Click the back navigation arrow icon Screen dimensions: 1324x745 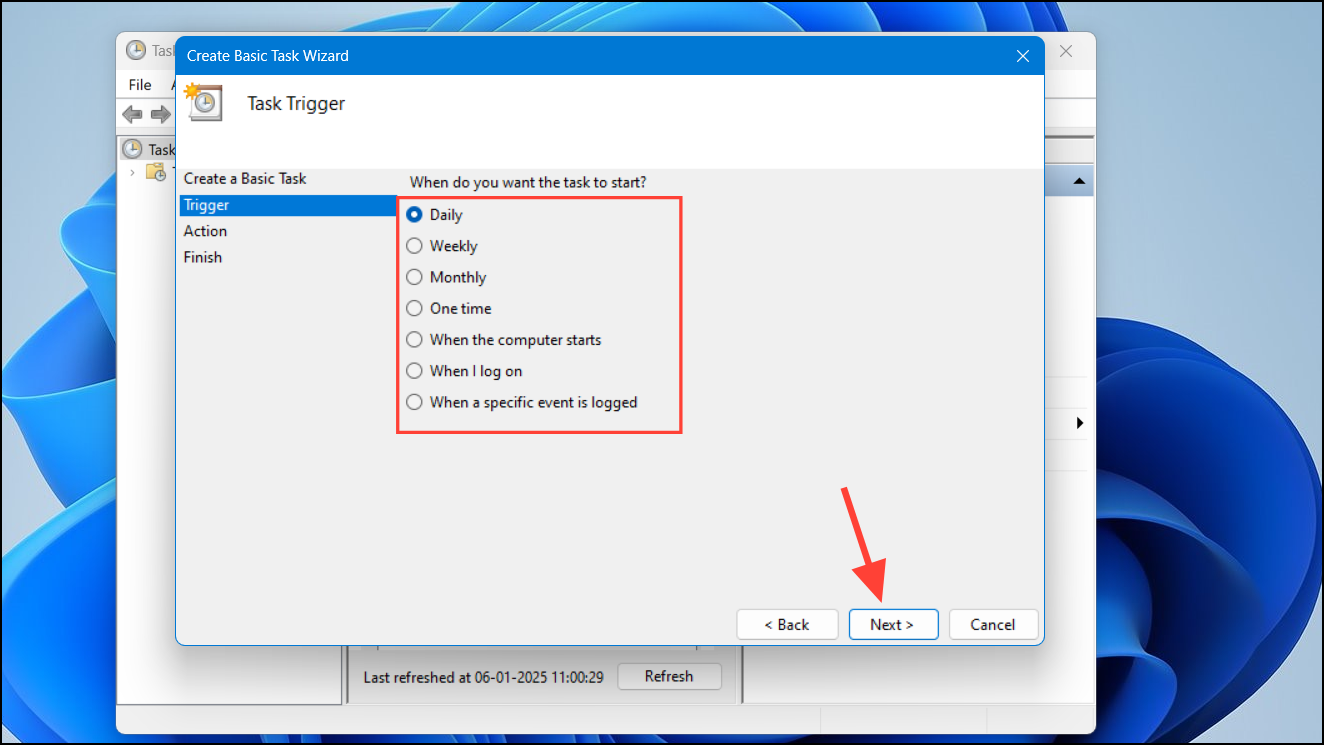pyautogui.click(x=132, y=115)
